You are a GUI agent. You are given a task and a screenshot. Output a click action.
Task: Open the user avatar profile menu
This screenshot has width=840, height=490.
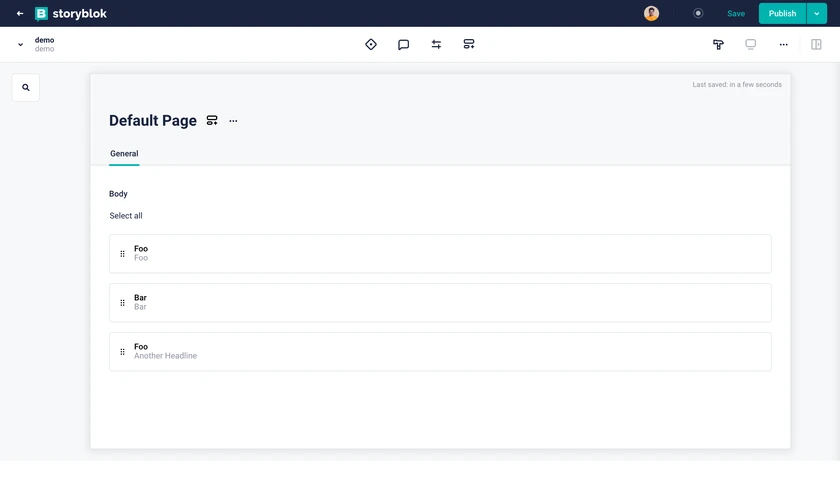(x=651, y=14)
